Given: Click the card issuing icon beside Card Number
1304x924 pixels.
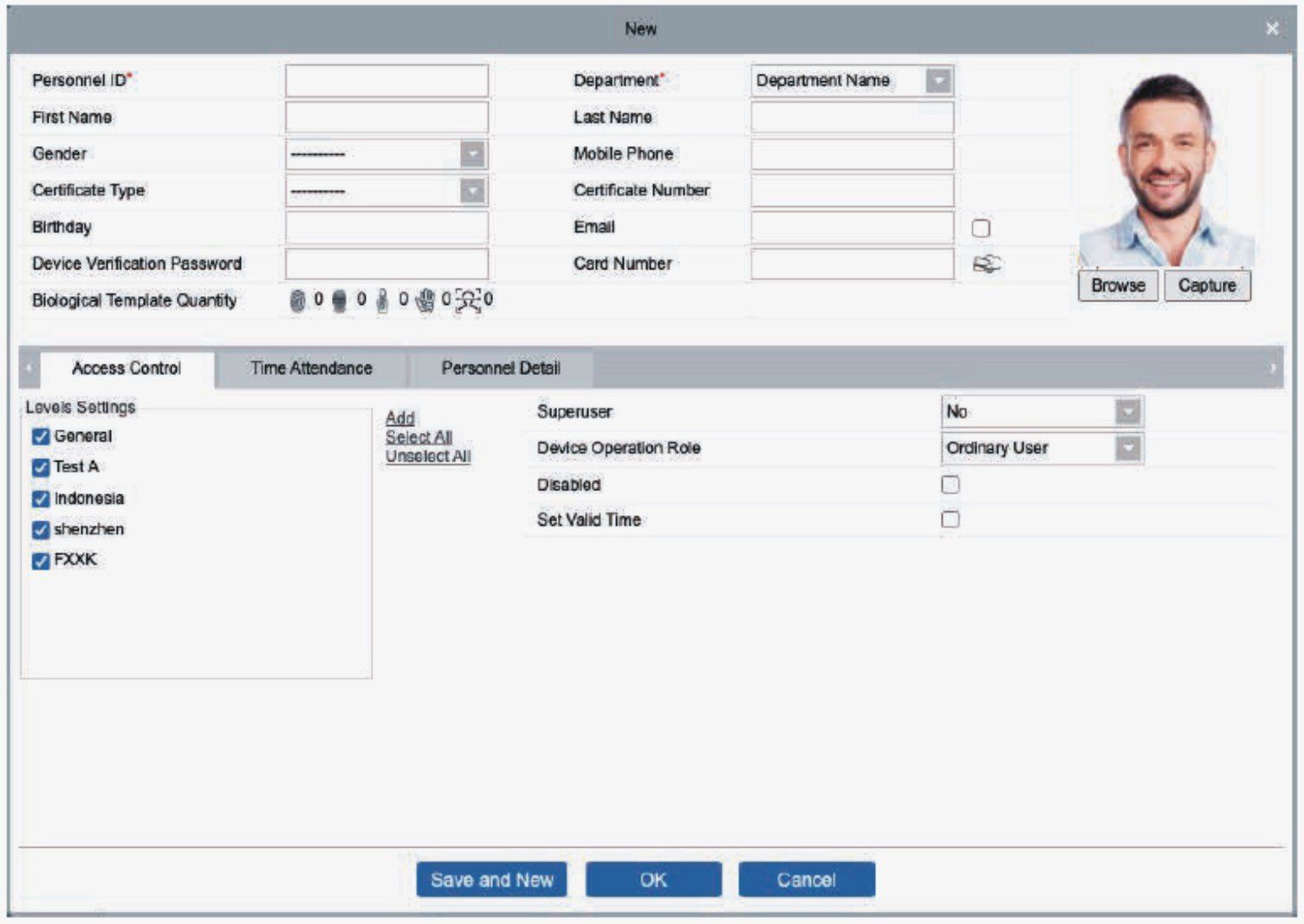Looking at the screenshot, I should tap(986, 264).
